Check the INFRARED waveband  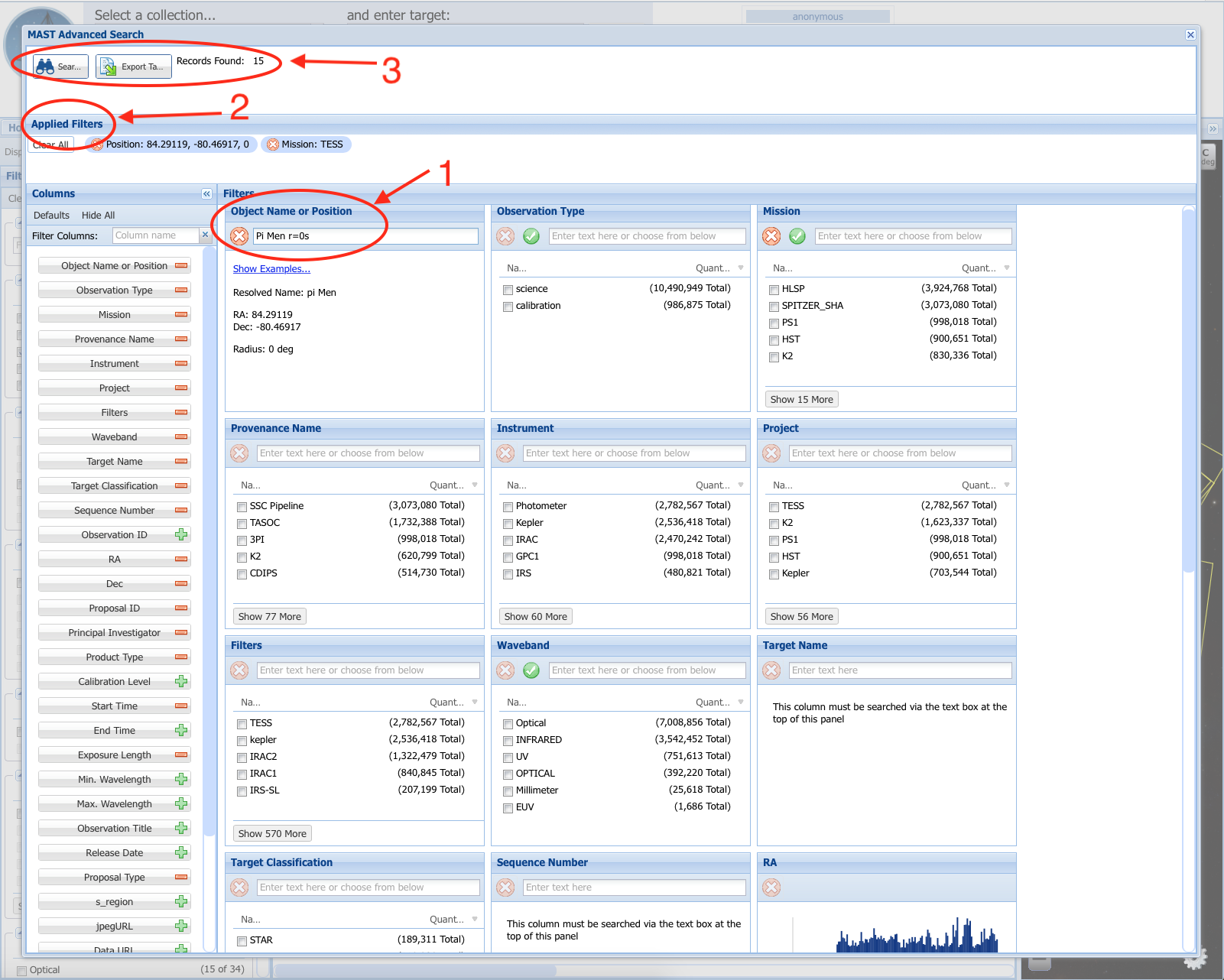click(x=508, y=741)
